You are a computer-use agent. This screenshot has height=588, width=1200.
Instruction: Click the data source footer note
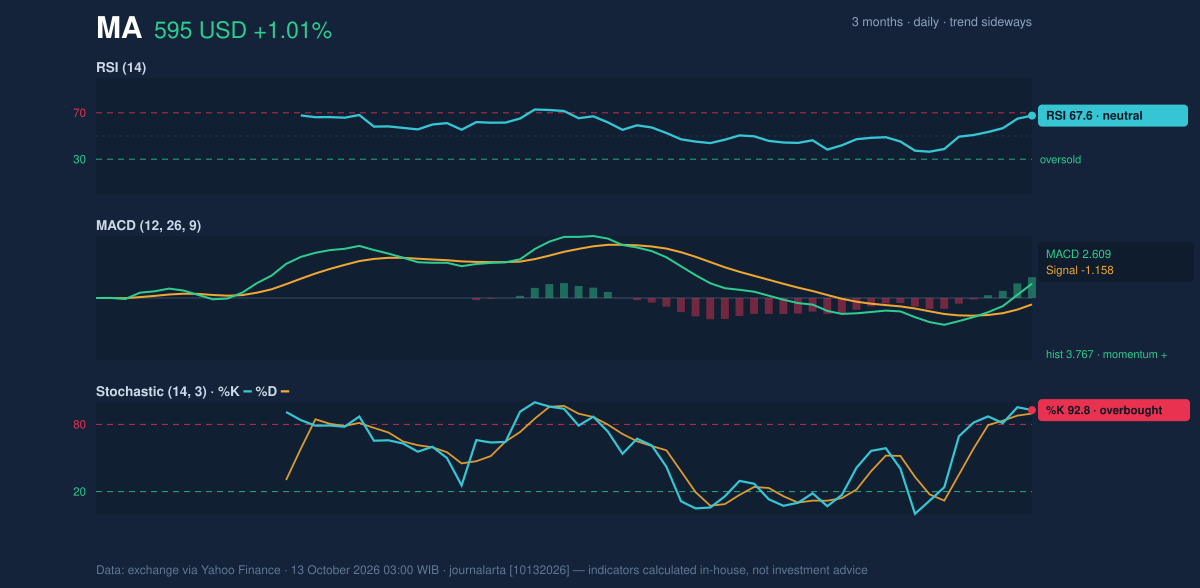(x=482, y=570)
